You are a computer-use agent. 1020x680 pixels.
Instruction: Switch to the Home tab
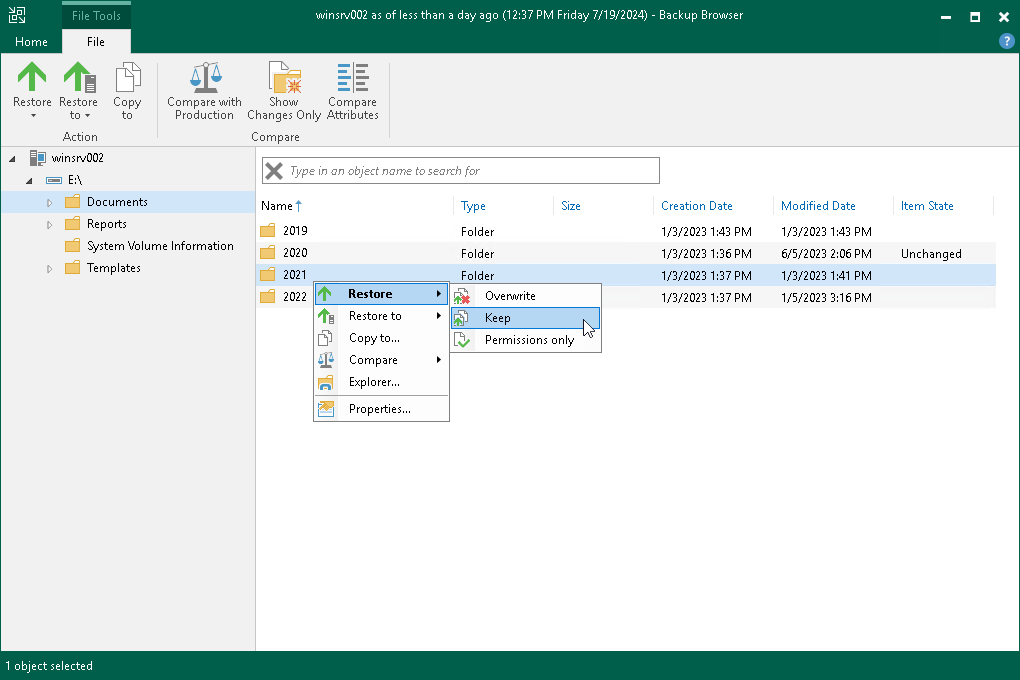tap(30, 42)
